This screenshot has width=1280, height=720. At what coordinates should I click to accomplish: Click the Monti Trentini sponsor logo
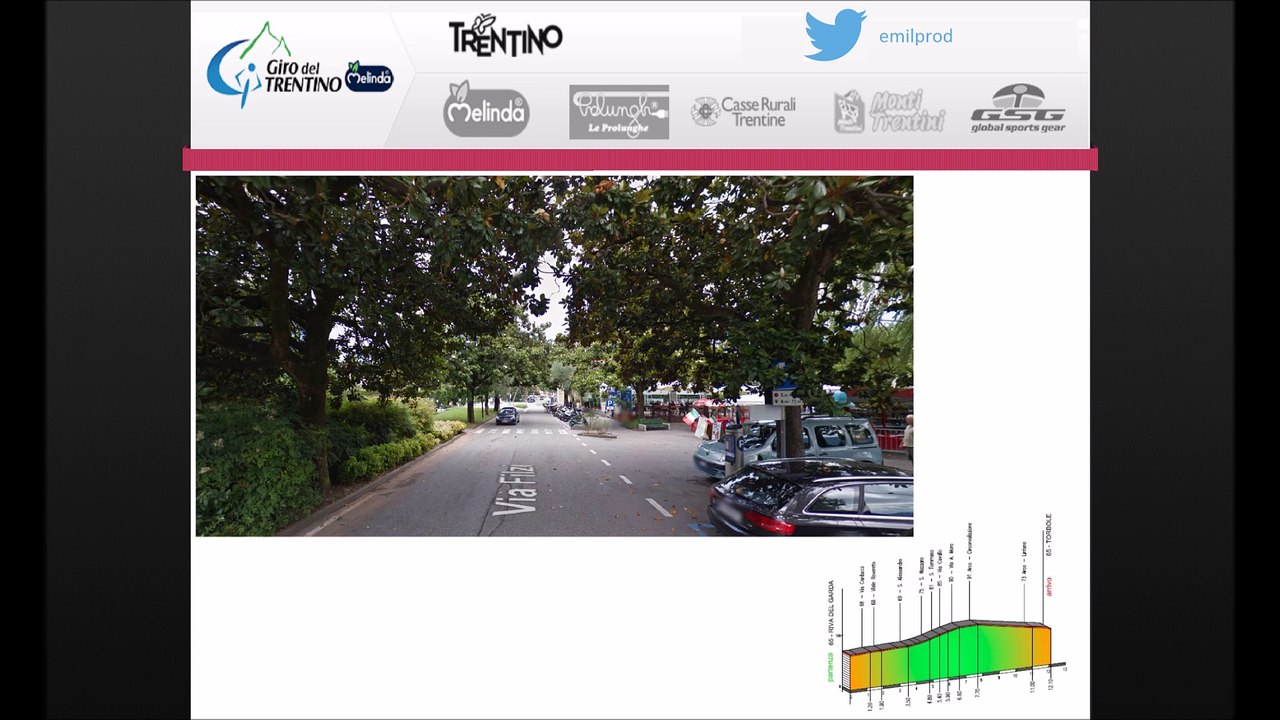pos(890,111)
